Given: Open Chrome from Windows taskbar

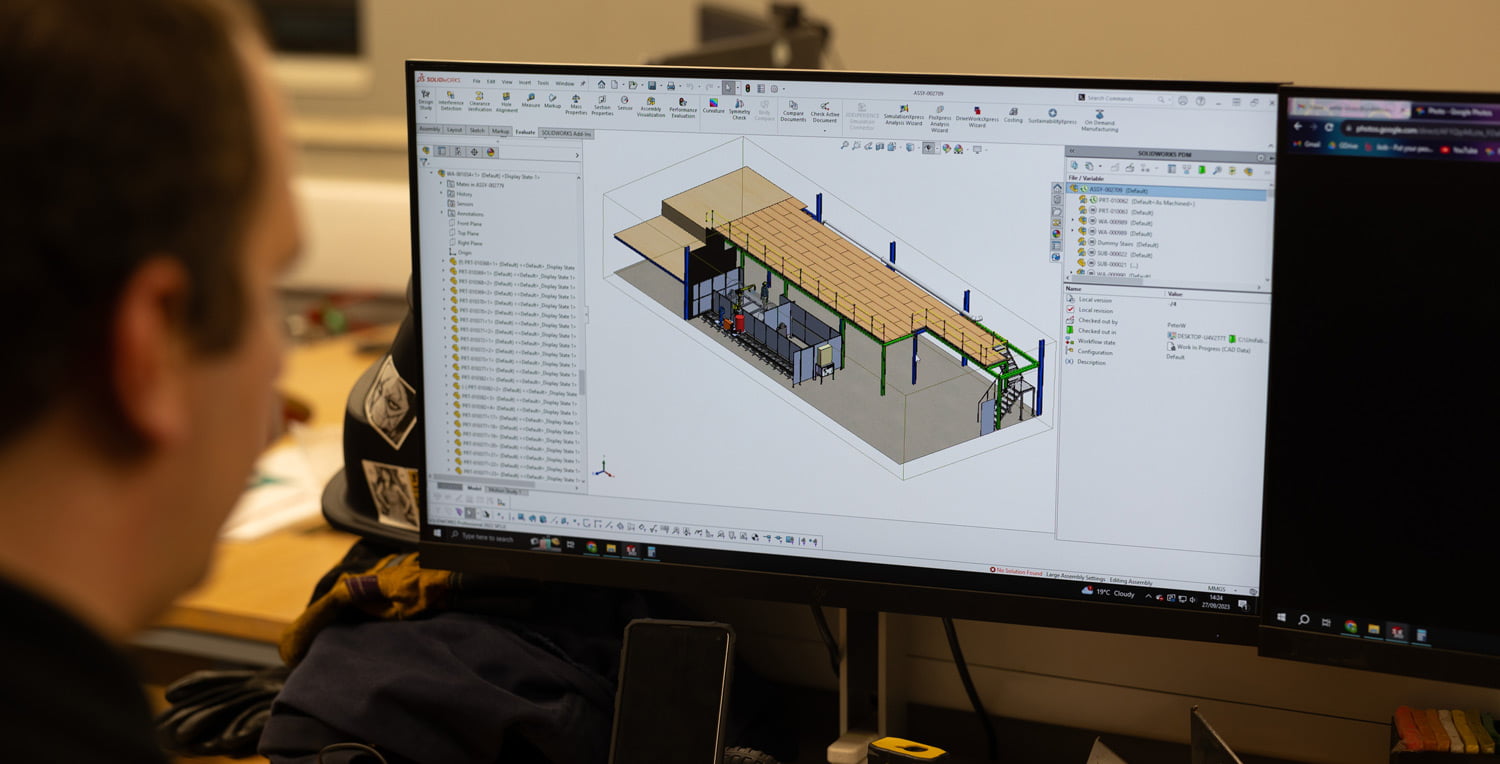Looking at the screenshot, I should click(x=591, y=547).
